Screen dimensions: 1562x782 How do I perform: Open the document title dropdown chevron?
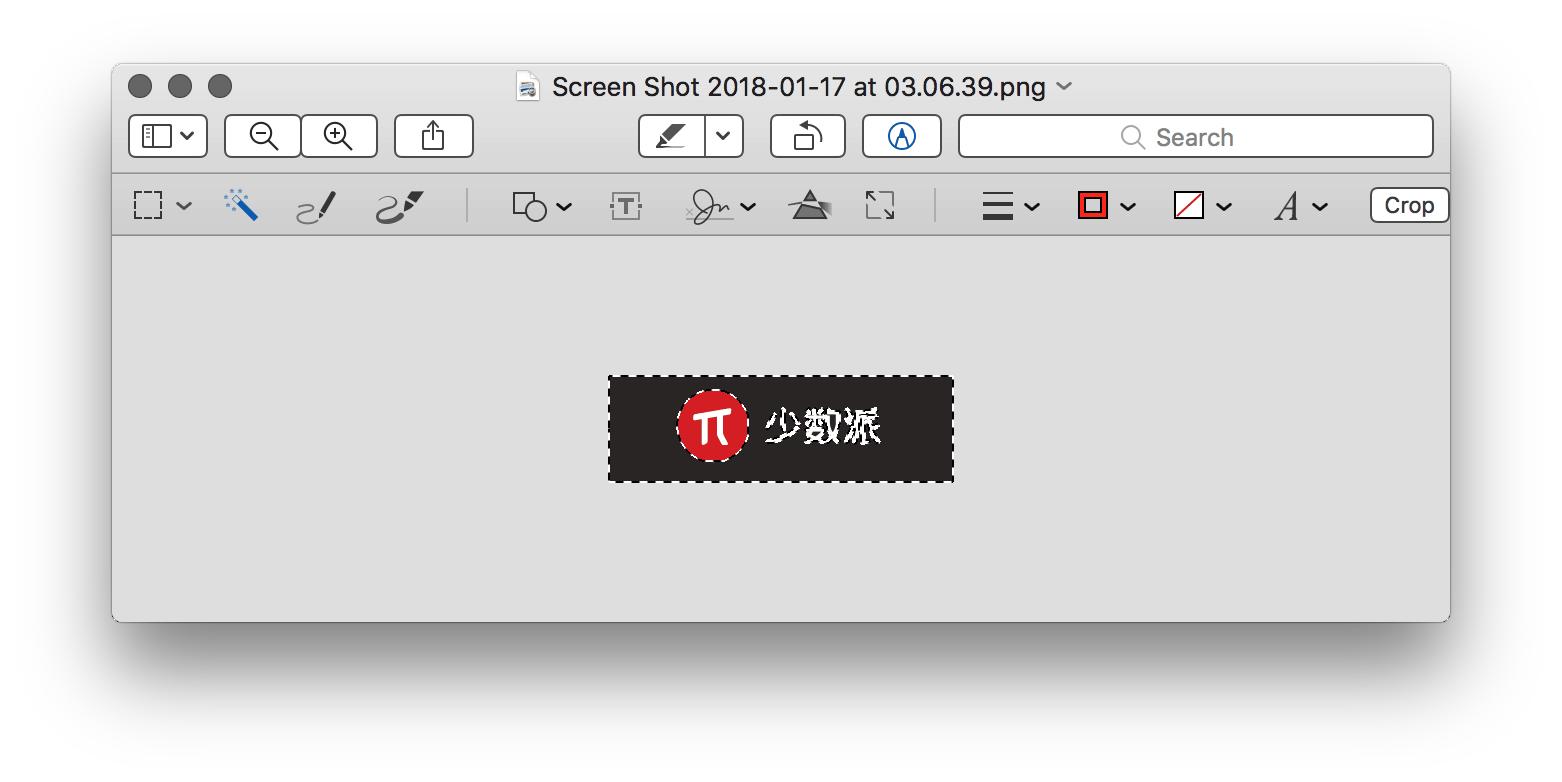(1064, 87)
